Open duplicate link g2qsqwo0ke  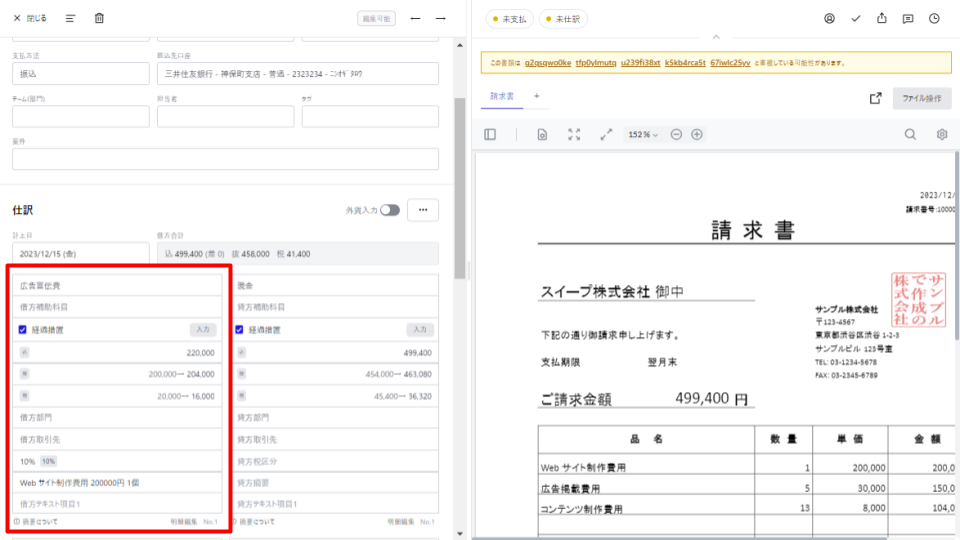(x=547, y=62)
